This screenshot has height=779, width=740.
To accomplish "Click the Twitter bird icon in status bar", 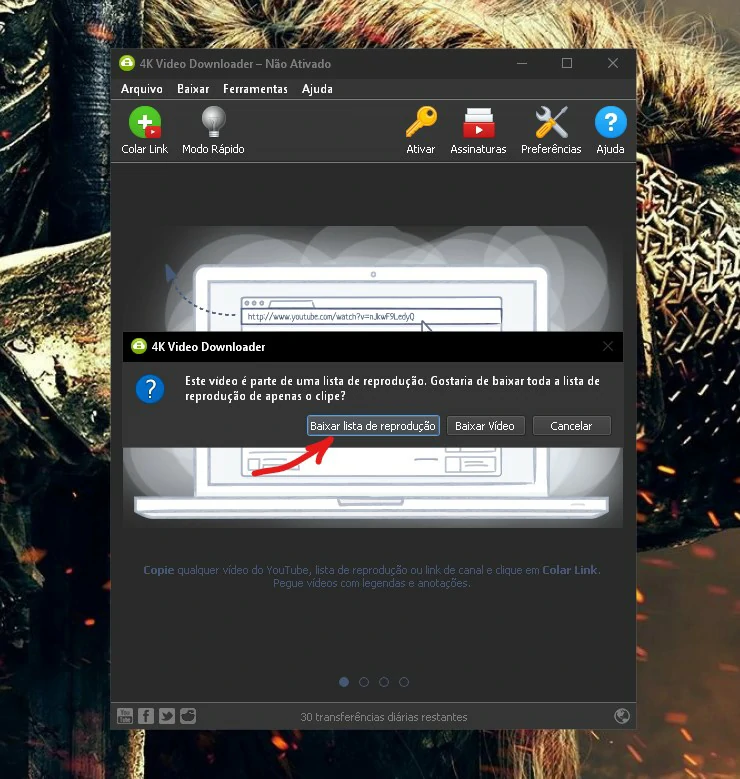I will (166, 716).
